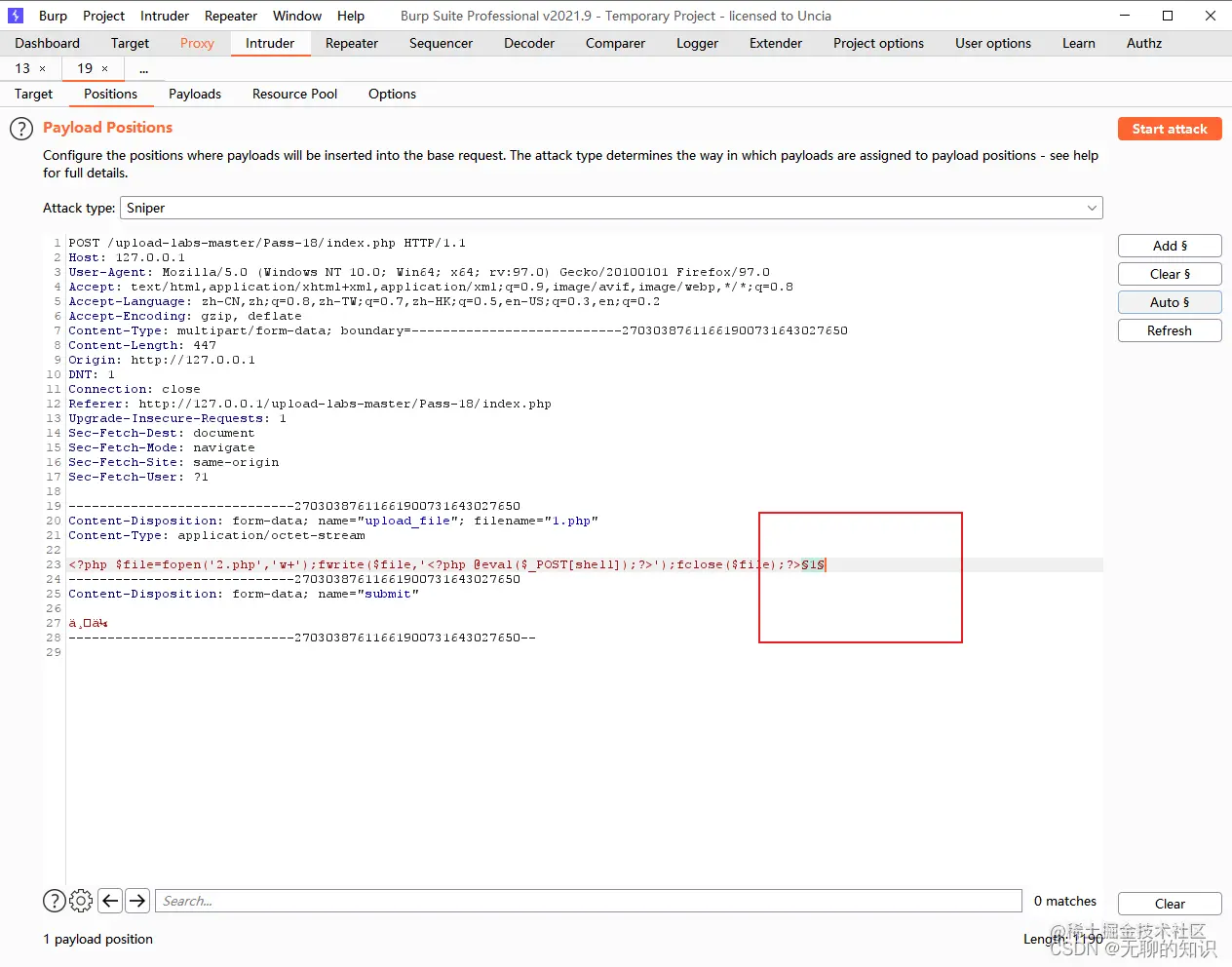Switch to the Proxy tab

pos(197,43)
